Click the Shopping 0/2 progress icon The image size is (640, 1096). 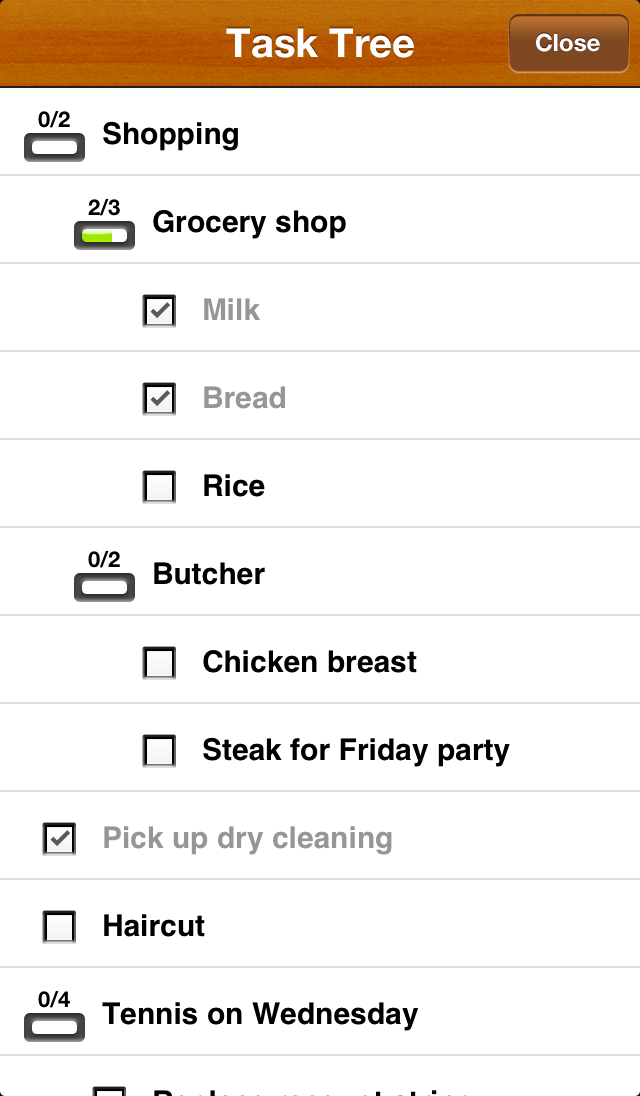click(54, 138)
